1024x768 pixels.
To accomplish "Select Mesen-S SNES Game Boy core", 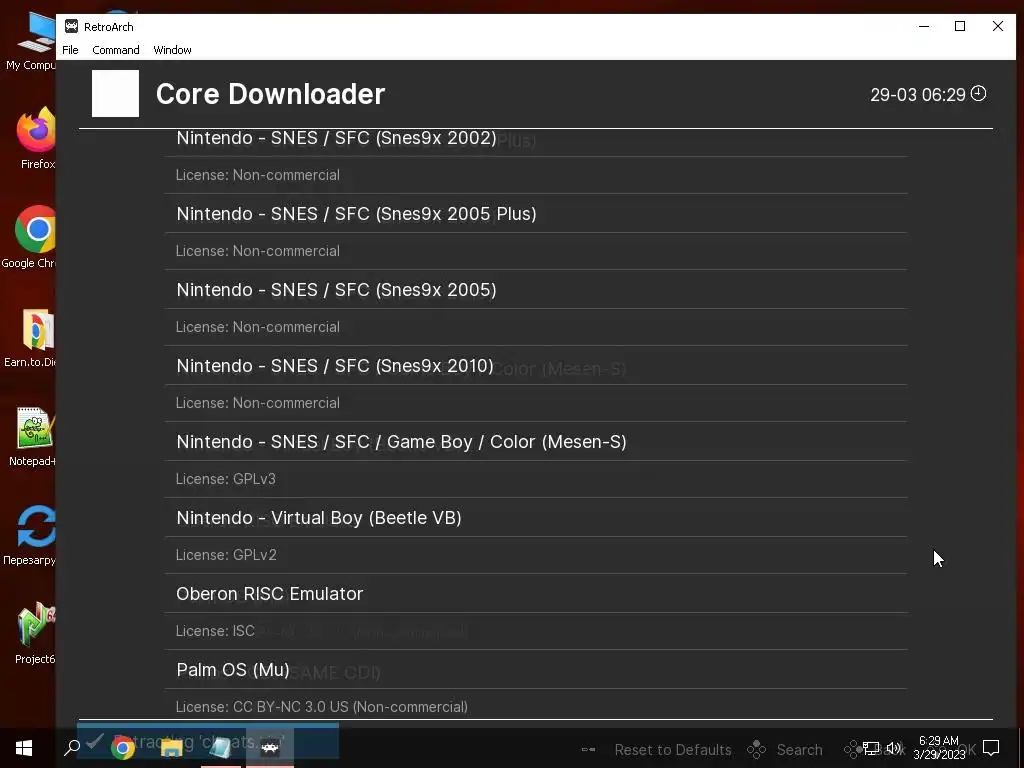I will click(536, 441).
